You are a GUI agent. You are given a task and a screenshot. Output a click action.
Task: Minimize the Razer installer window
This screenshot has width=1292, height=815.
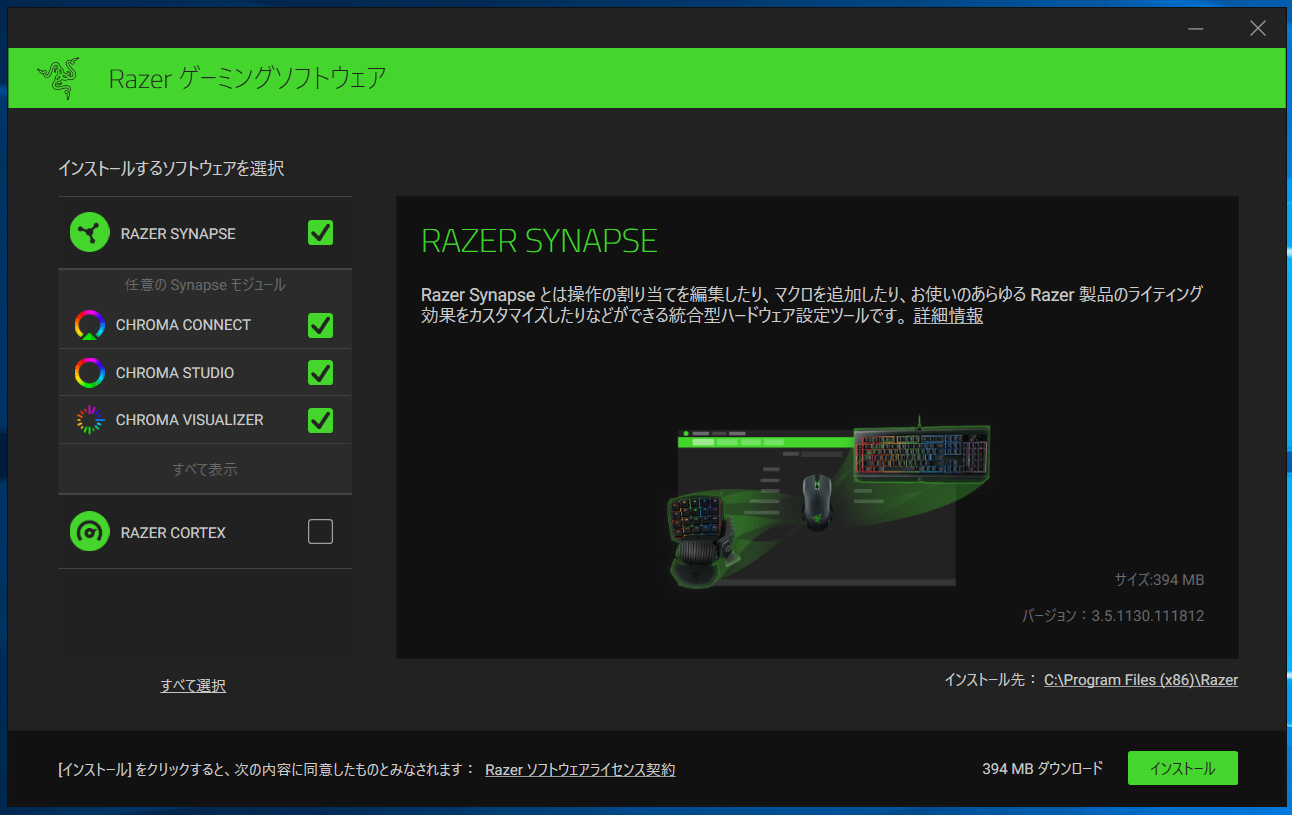point(1195,28)
